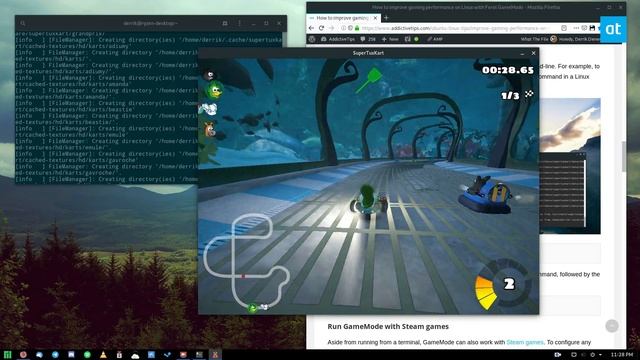Click the power icon in the system tray

592,355
